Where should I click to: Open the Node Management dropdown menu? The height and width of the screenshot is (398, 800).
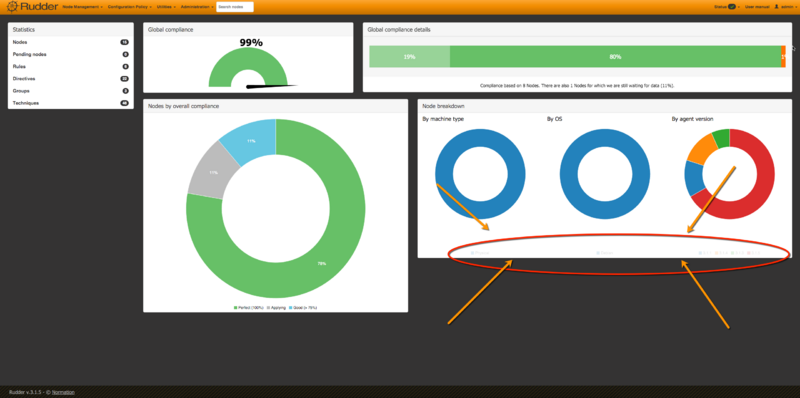(82, 7)
